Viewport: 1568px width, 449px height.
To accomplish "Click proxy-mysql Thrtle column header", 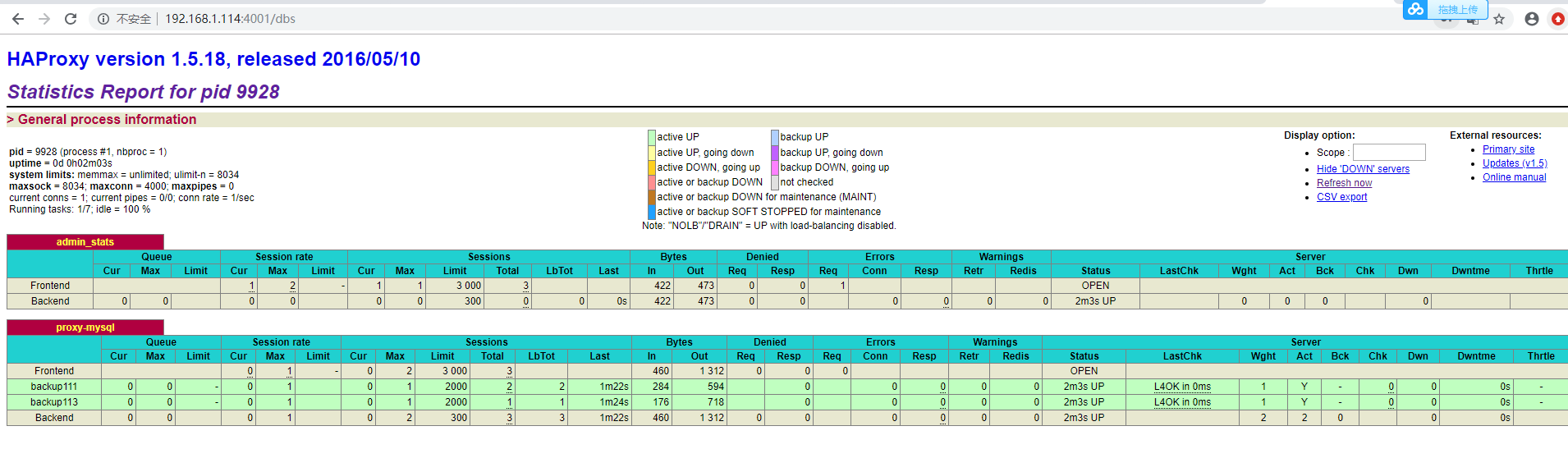I will (x=1541, y=356).
